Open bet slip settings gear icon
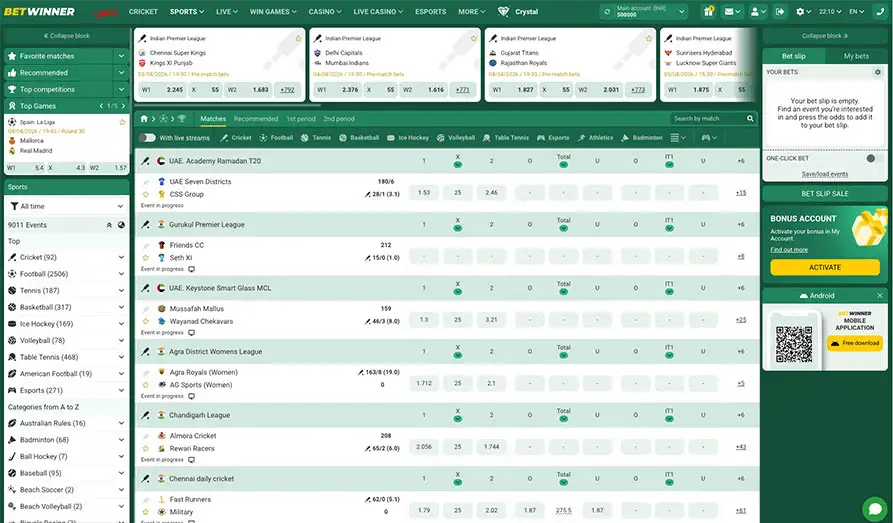This screenshot has height=523, width=893. tap(878, 72)
